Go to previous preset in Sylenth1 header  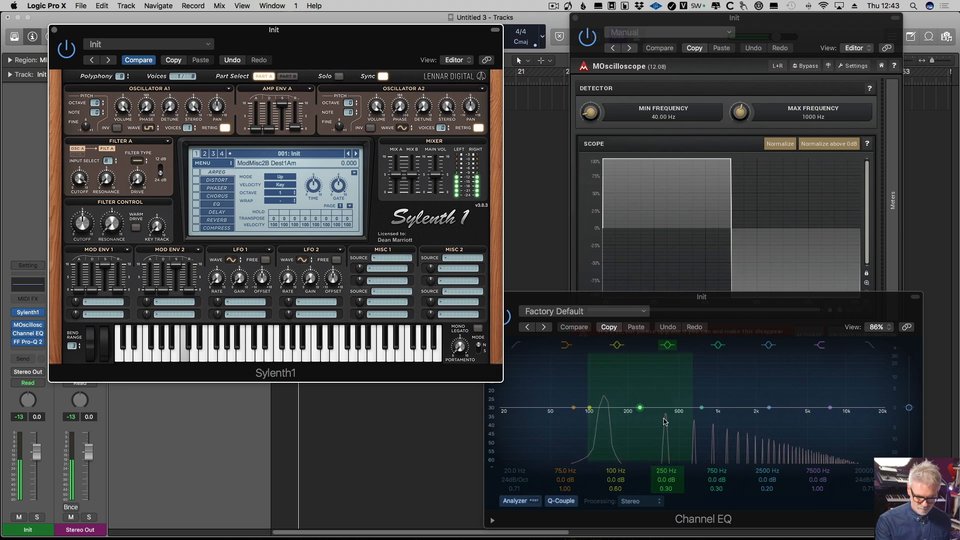(x=92, y=60)
